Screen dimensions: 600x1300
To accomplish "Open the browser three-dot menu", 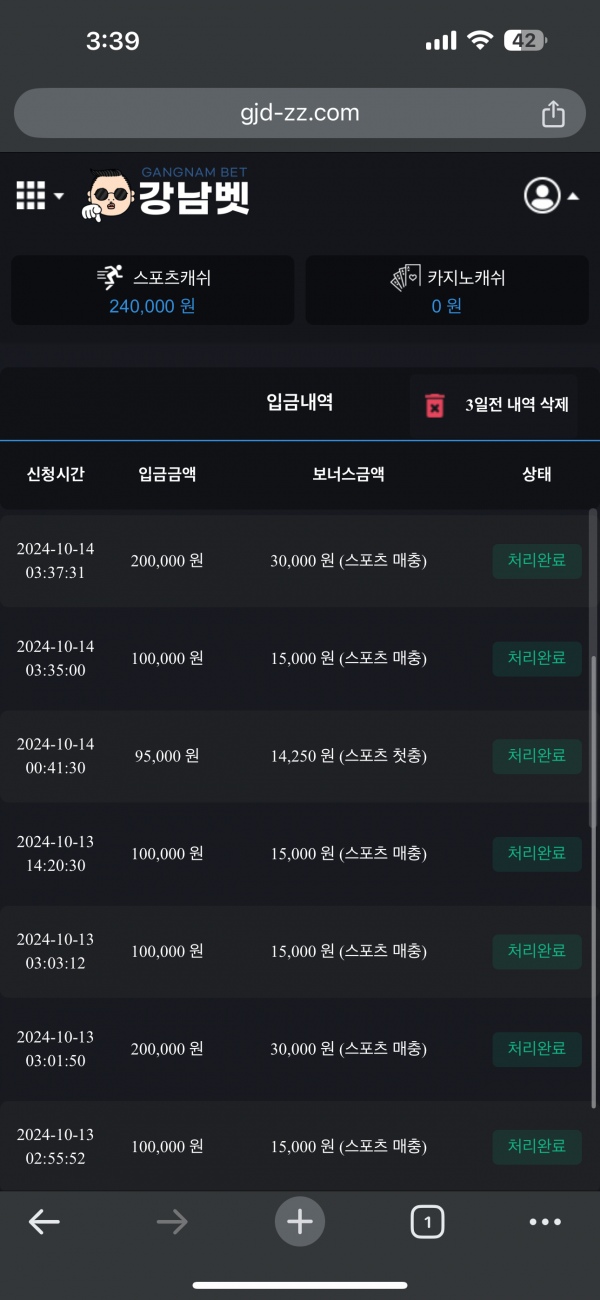I will (x=545, y=1221).
